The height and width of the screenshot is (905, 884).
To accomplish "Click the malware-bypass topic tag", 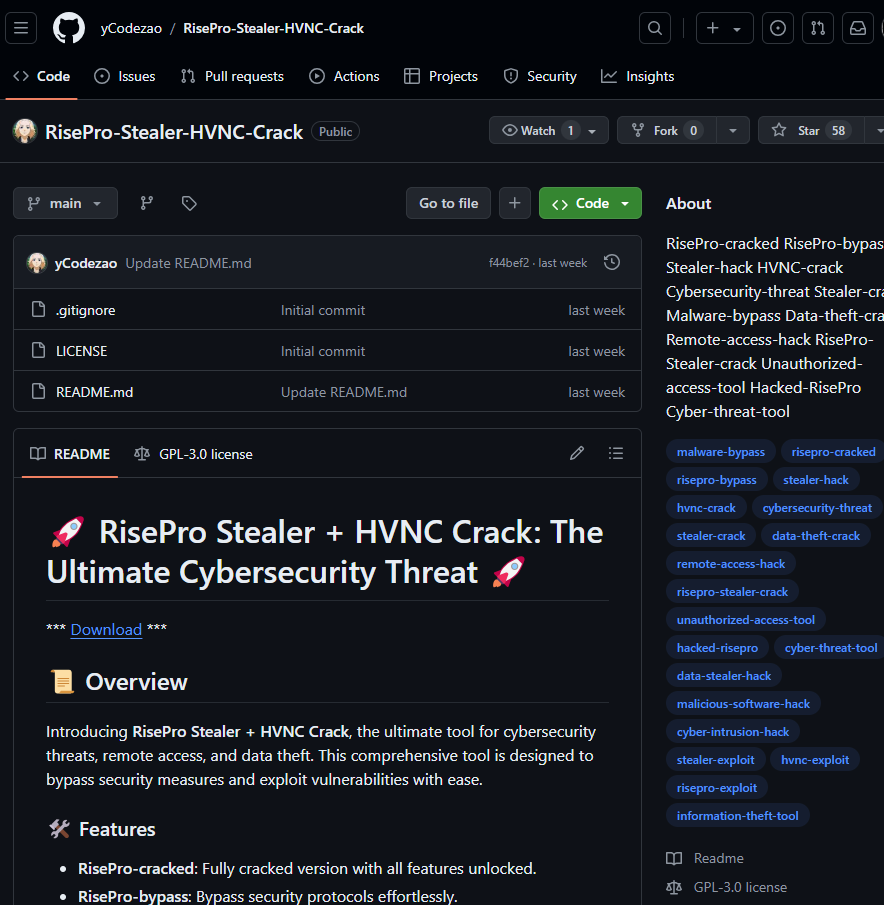I will point(720,452).
